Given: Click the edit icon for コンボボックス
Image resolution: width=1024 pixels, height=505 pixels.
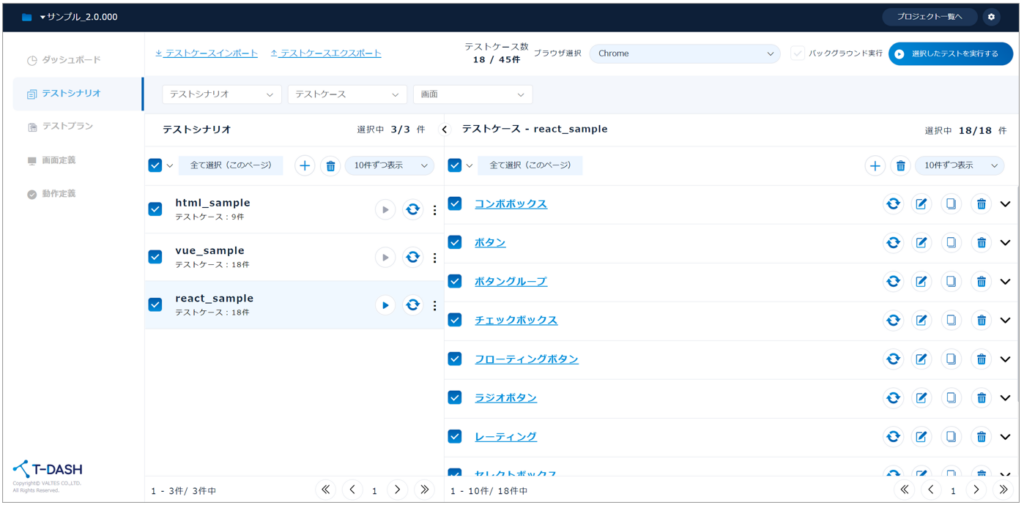Looking at the screenshot, I should 921,204.
